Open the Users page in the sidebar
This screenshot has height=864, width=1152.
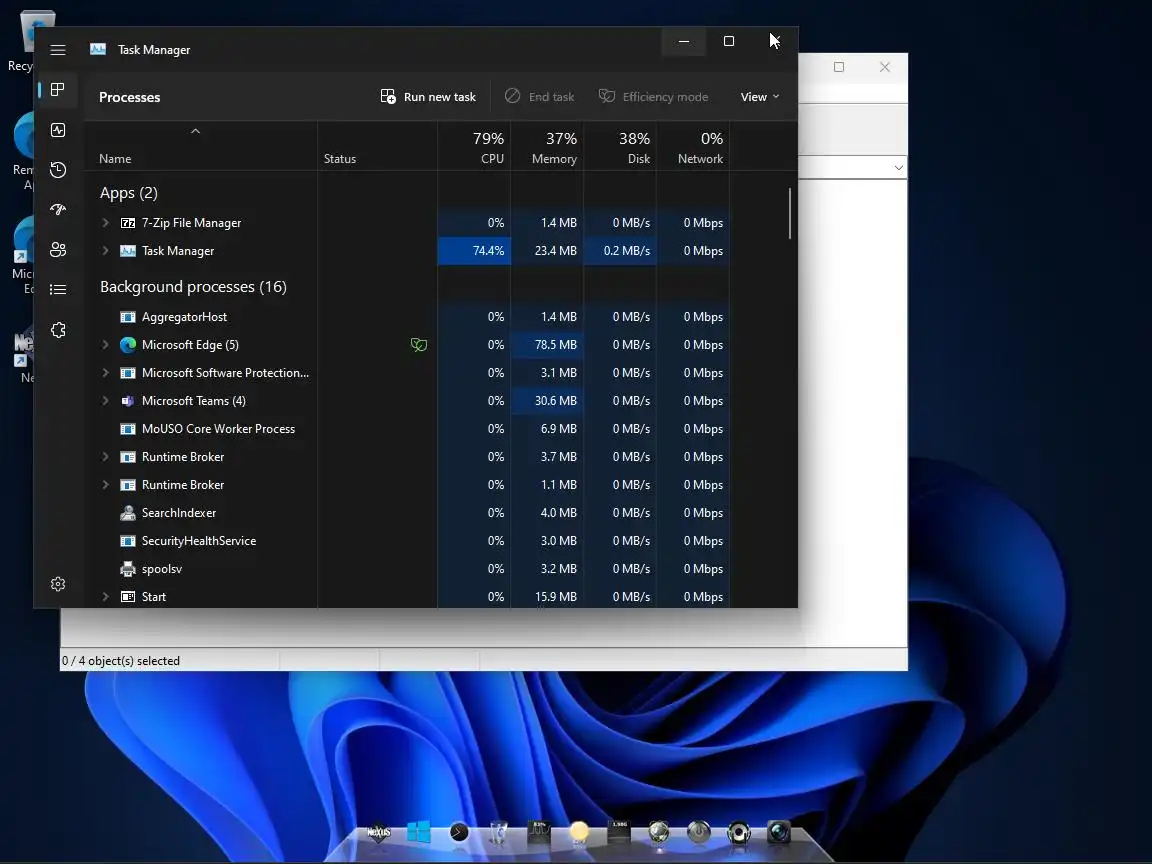point(58,250)
